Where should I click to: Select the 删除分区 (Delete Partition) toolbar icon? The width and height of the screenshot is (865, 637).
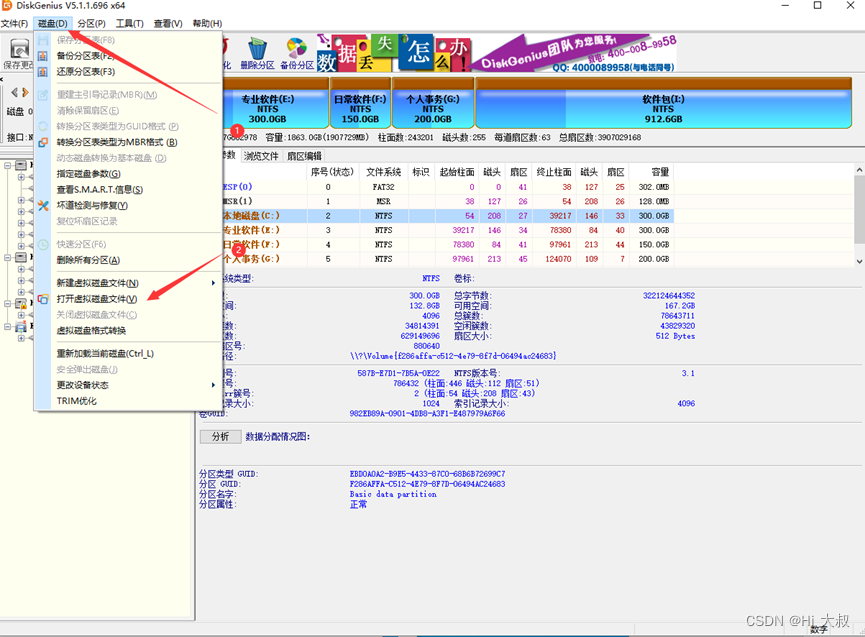pos(256,48)
